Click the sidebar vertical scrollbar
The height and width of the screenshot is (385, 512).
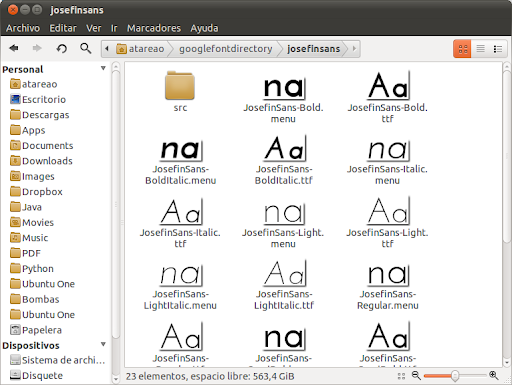click(116, 204)
